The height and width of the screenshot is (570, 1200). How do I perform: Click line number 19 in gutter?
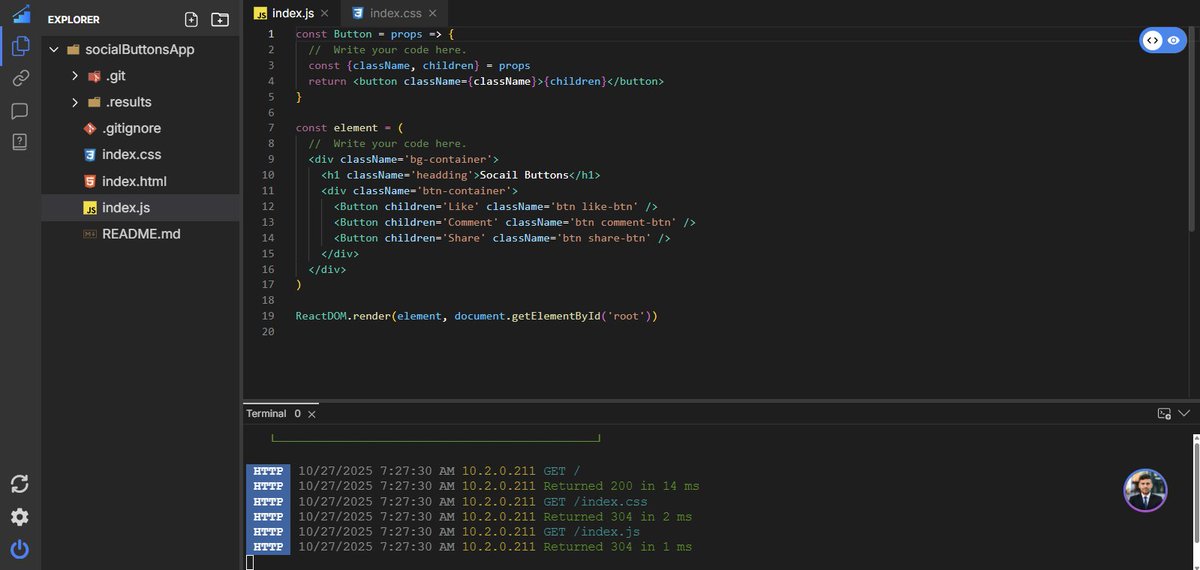267,316
